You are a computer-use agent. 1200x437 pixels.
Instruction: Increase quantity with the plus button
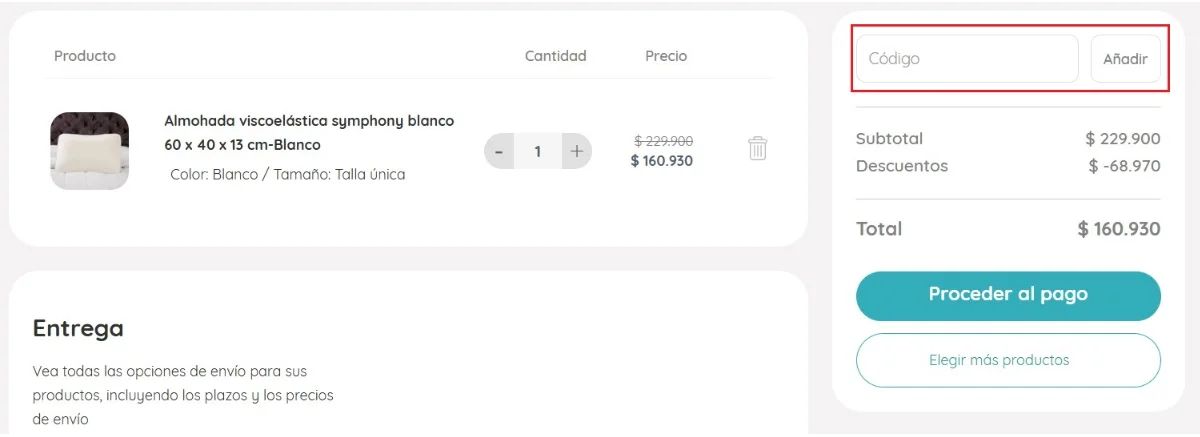[x=577, y=151]
